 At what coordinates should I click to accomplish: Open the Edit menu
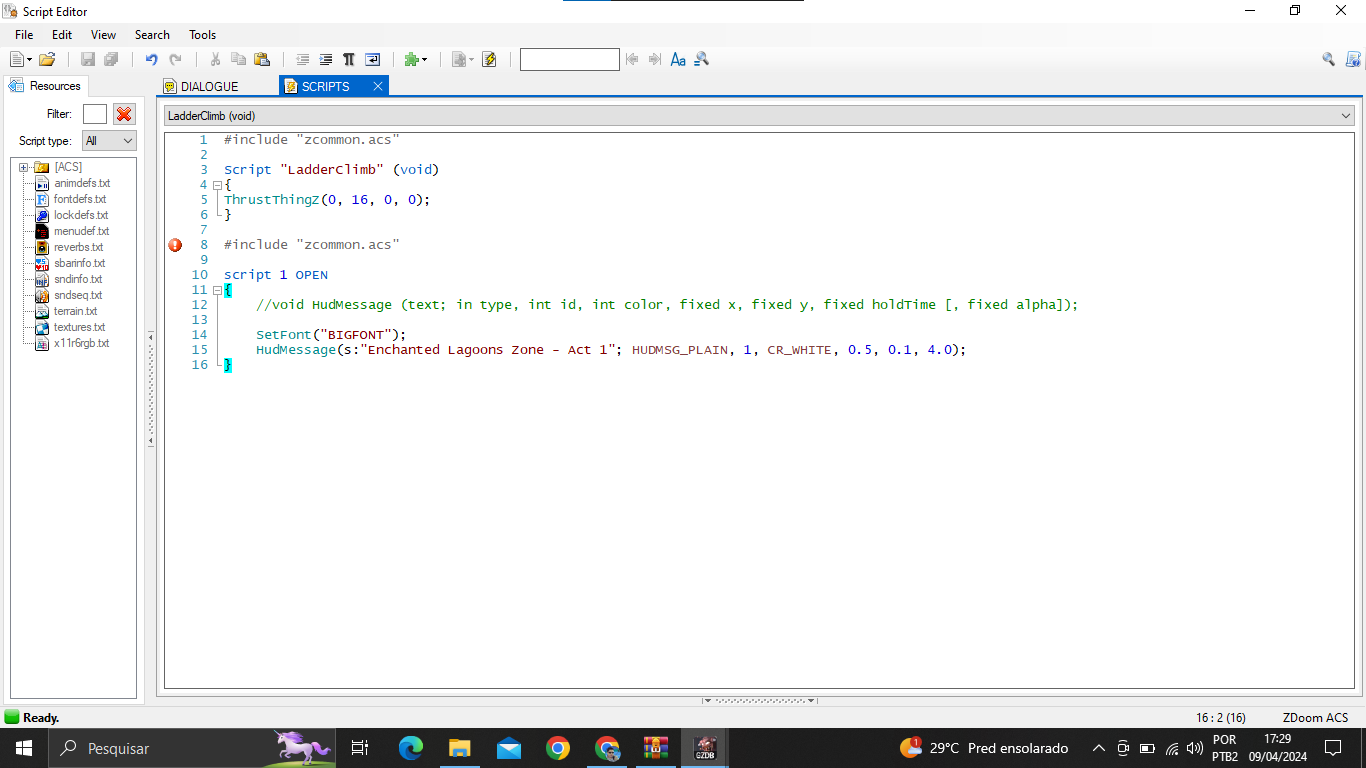click(x=62, y=35)
